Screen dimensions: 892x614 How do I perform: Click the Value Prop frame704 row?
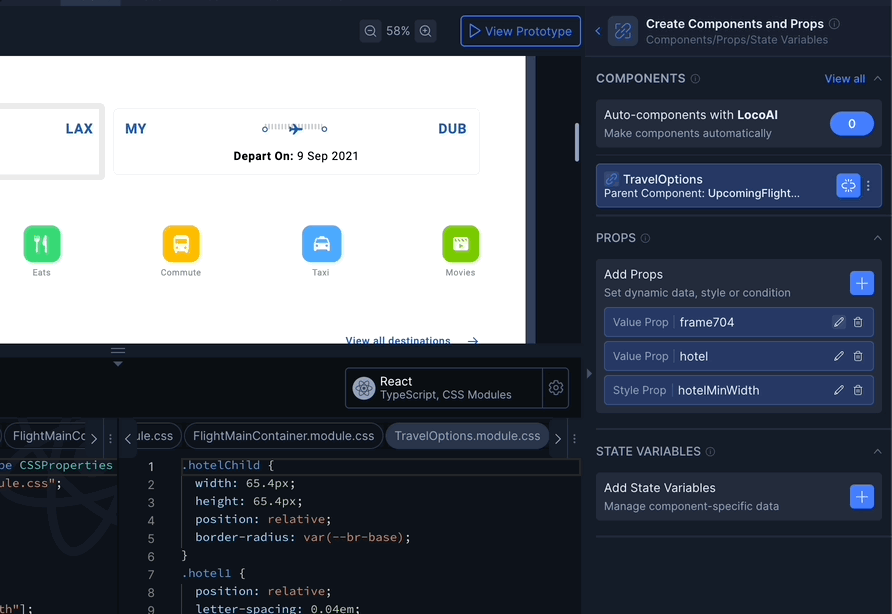pyautogui.click(x=738, y=322)
